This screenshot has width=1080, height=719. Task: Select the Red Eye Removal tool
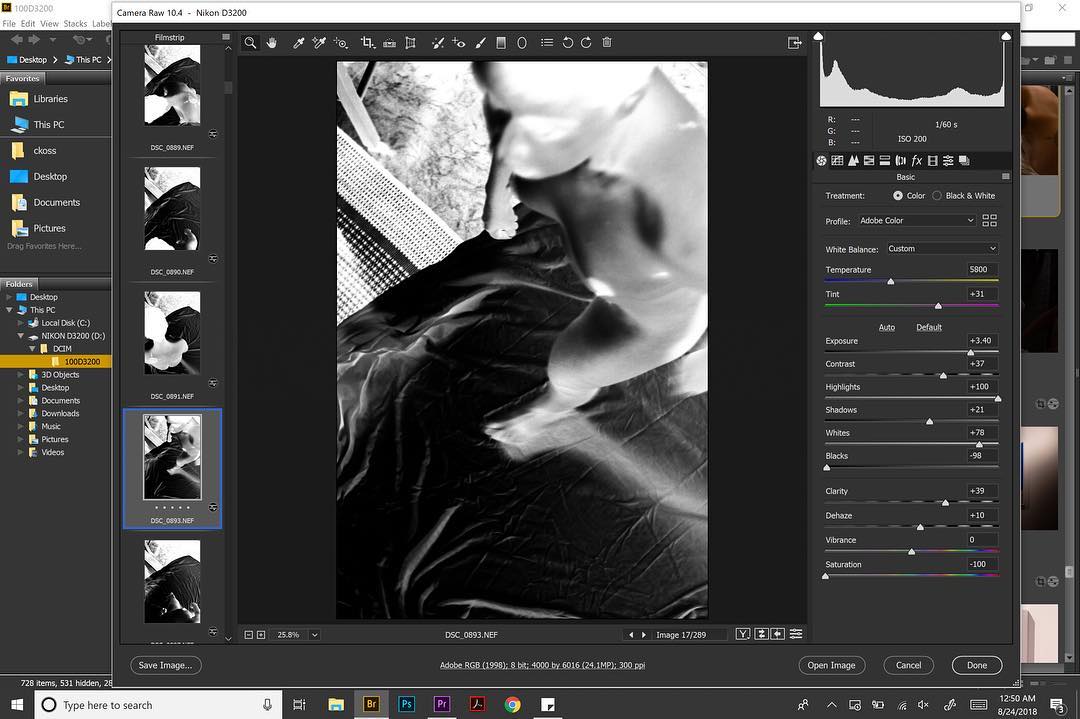pos(459,43)
